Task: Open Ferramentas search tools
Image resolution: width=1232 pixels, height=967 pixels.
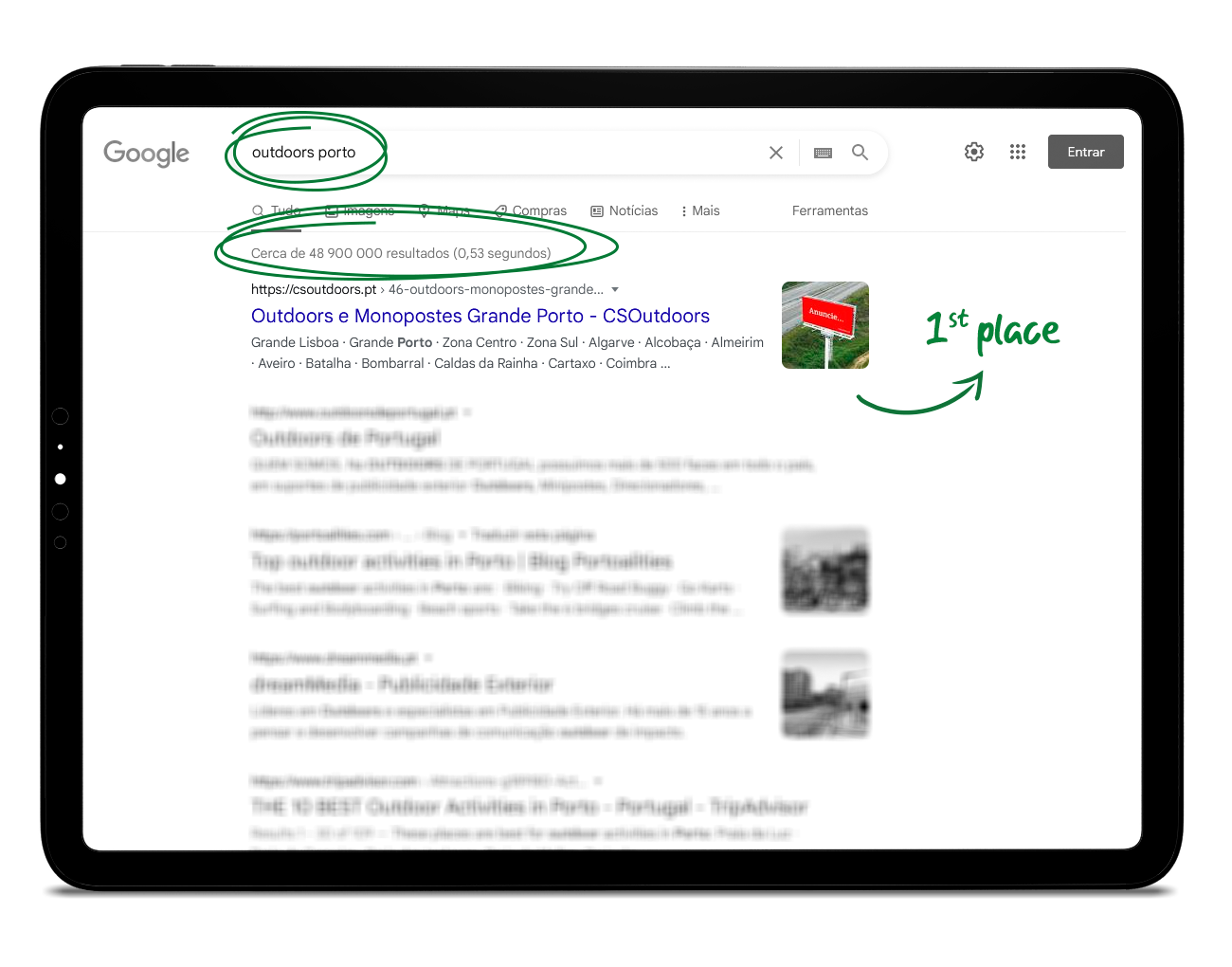Action: coord(830,210)
